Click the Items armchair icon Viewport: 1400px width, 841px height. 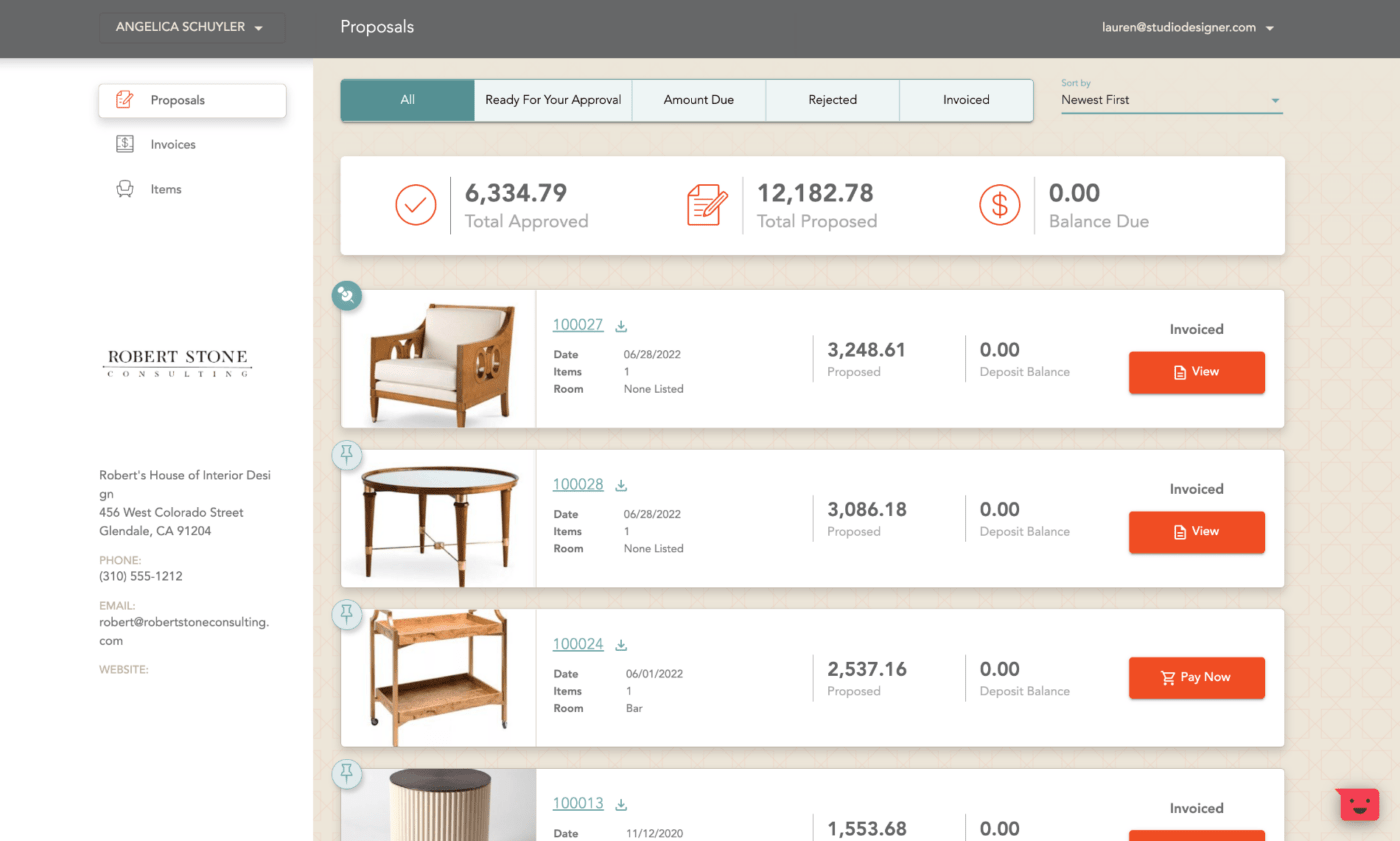point(125,189)
